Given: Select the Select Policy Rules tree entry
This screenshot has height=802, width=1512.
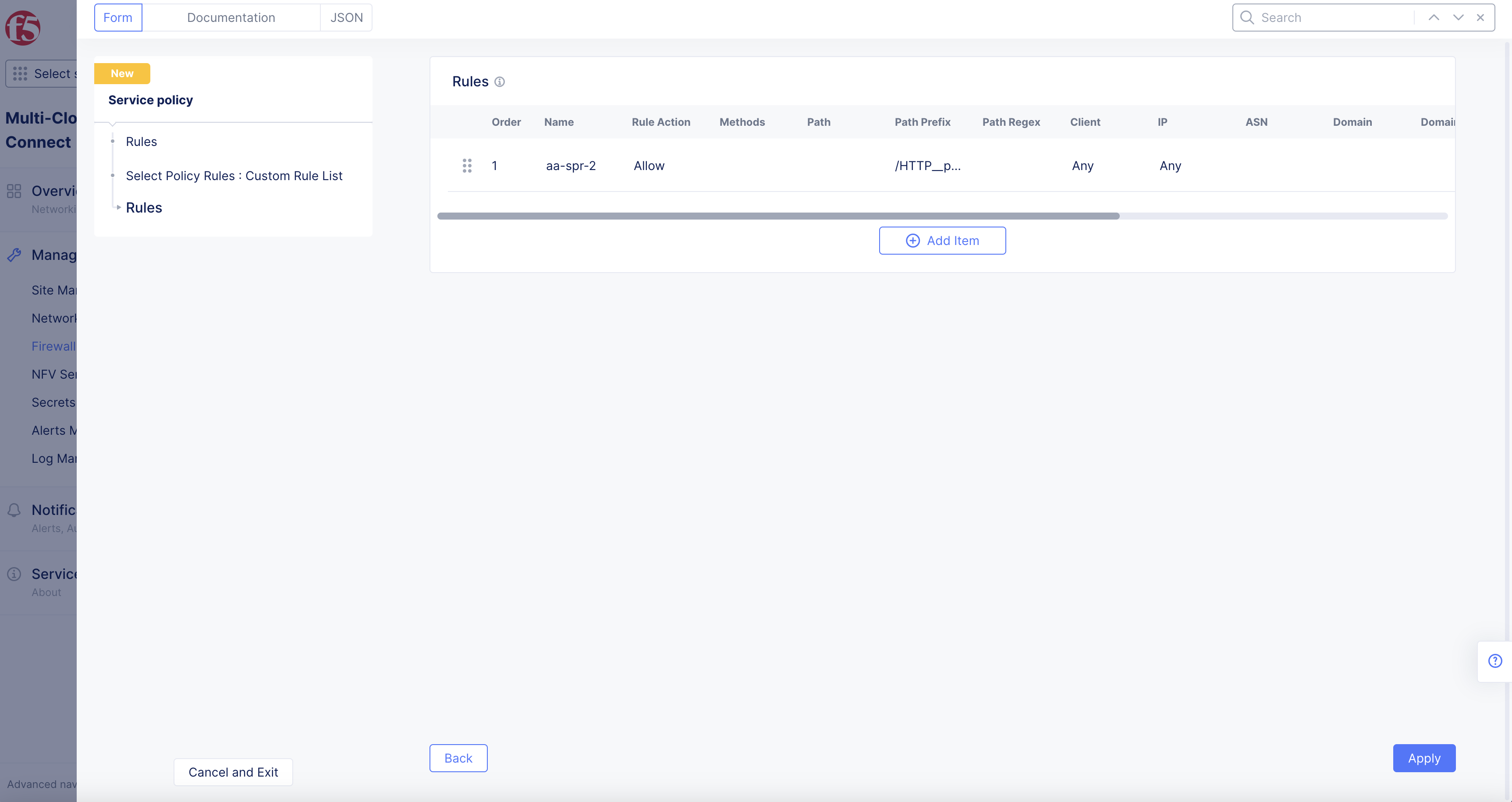Looking at the screenshot, I should click(x=234, y=176).
